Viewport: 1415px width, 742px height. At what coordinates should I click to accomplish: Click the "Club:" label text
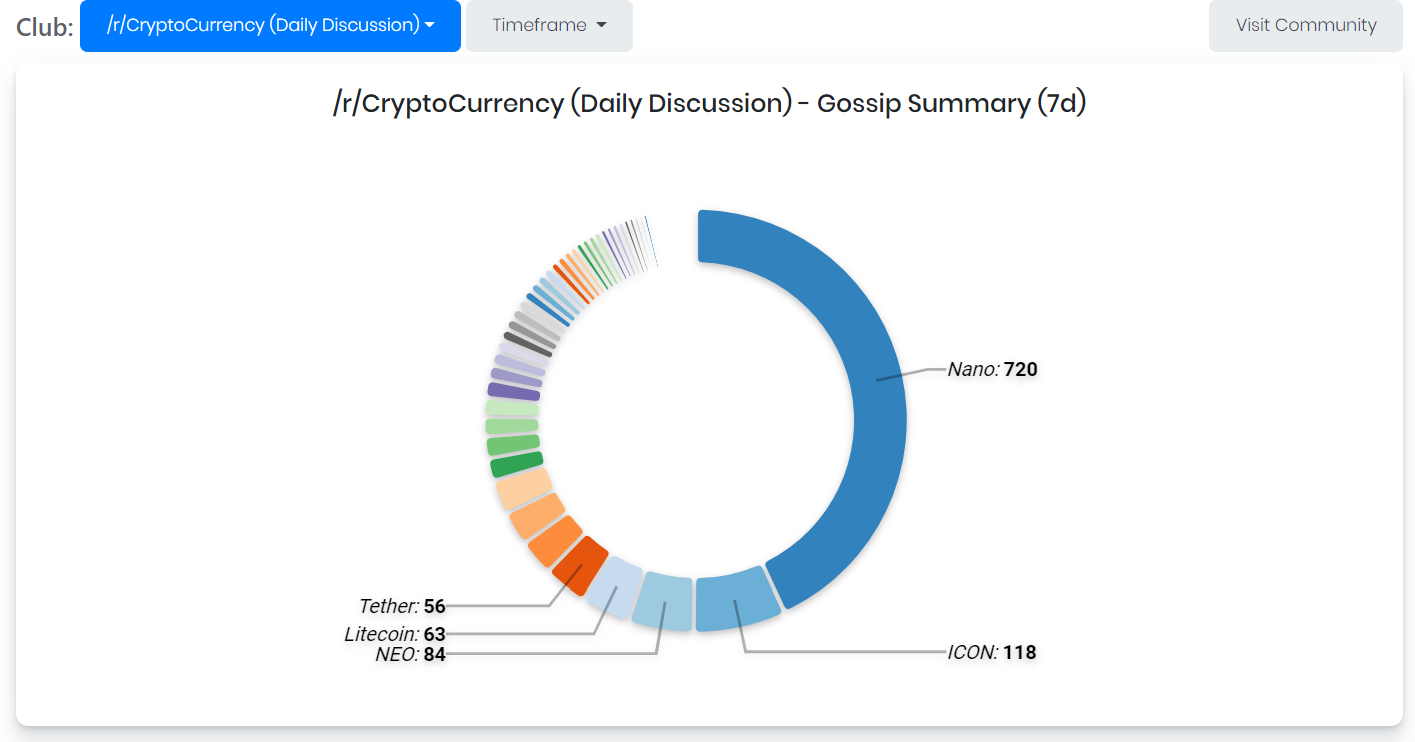45,27
